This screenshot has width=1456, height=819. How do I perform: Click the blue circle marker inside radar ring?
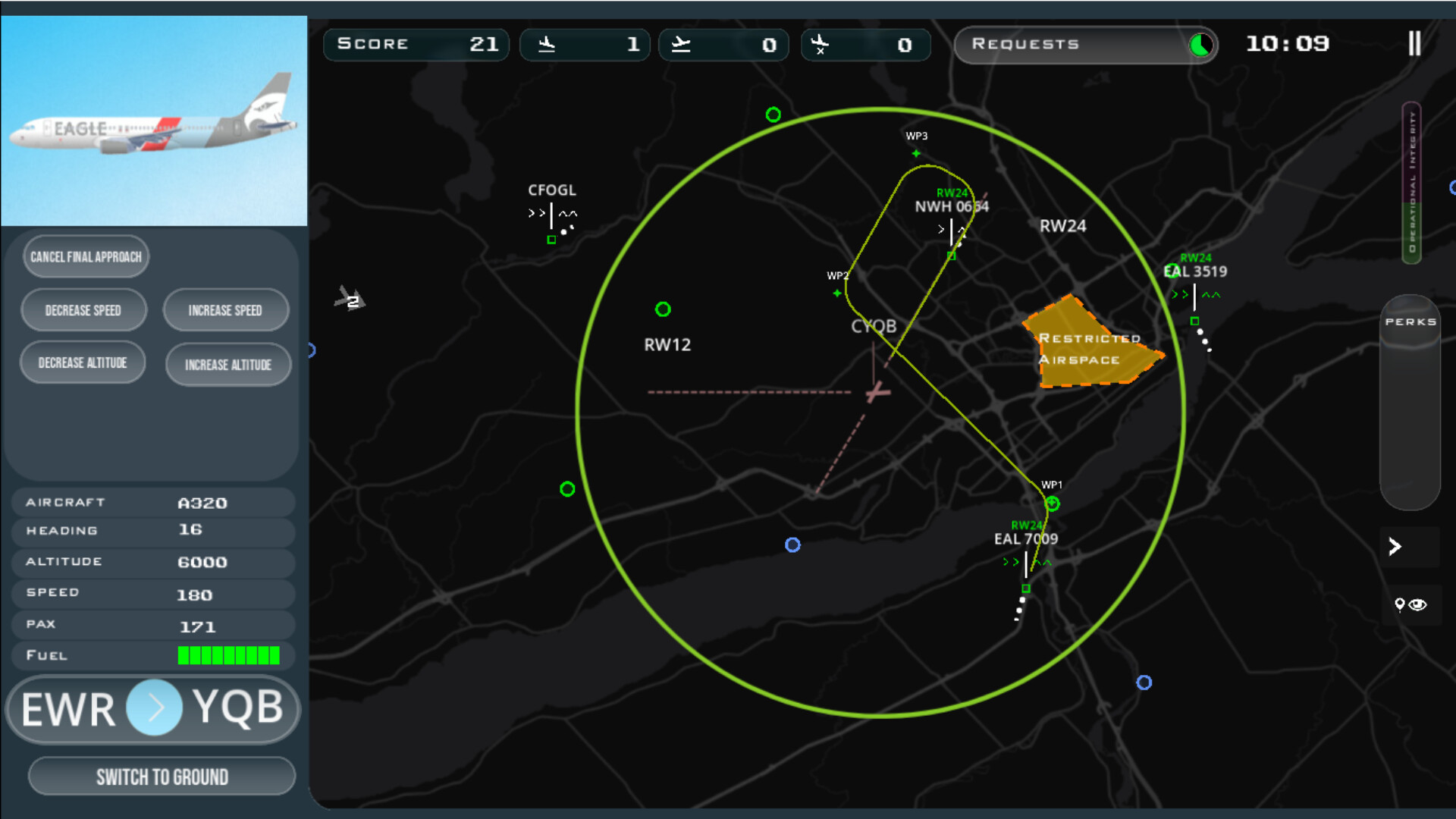pos(792,544)
